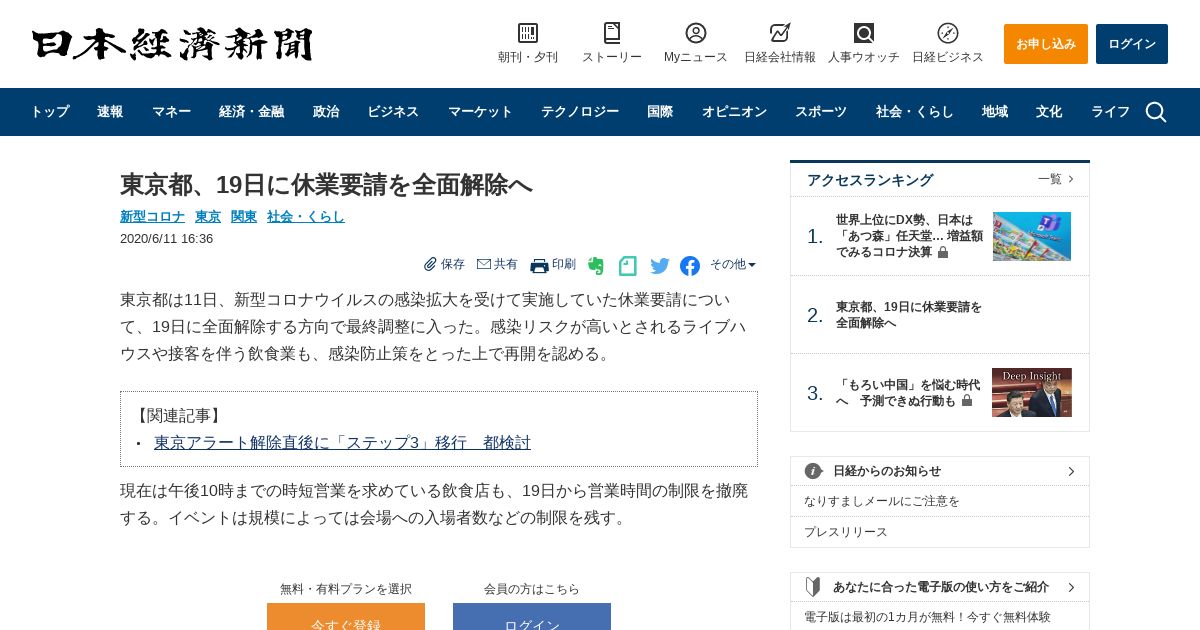Click the ranking 1 thumbnail image
1200x630 pixels.
tap(1032, 236)
